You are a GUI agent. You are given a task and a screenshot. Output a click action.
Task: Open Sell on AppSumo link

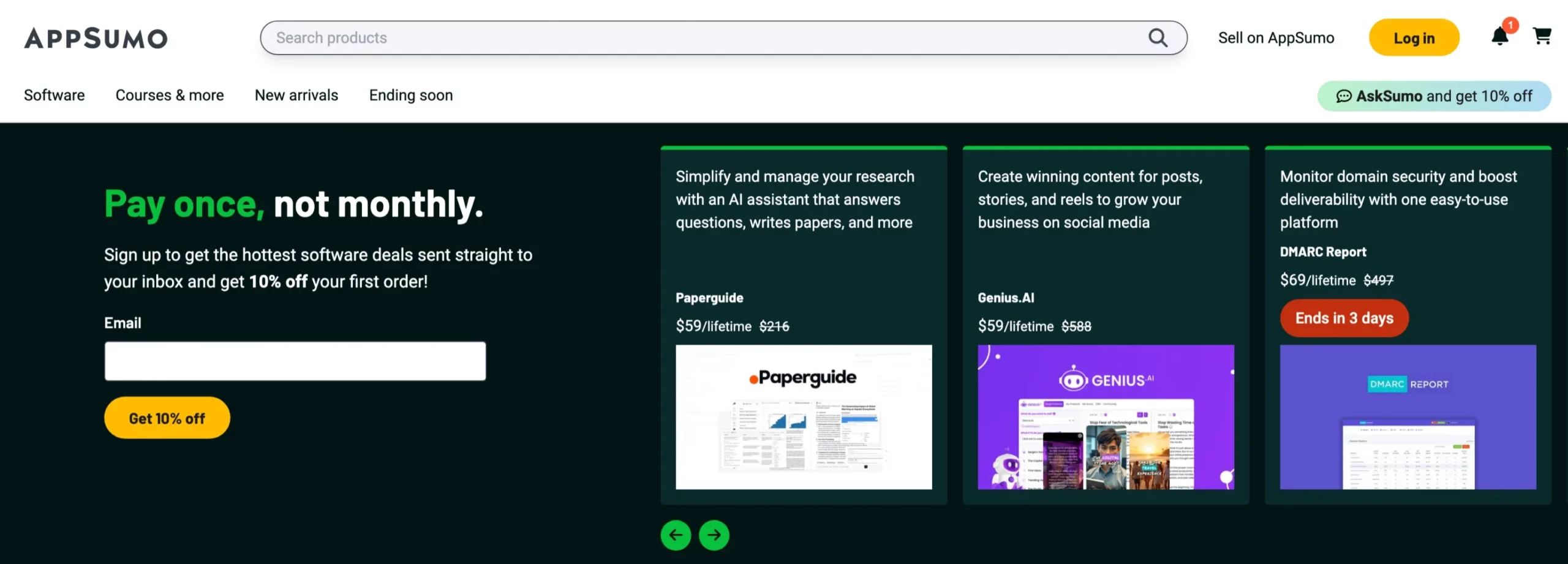1276,38
